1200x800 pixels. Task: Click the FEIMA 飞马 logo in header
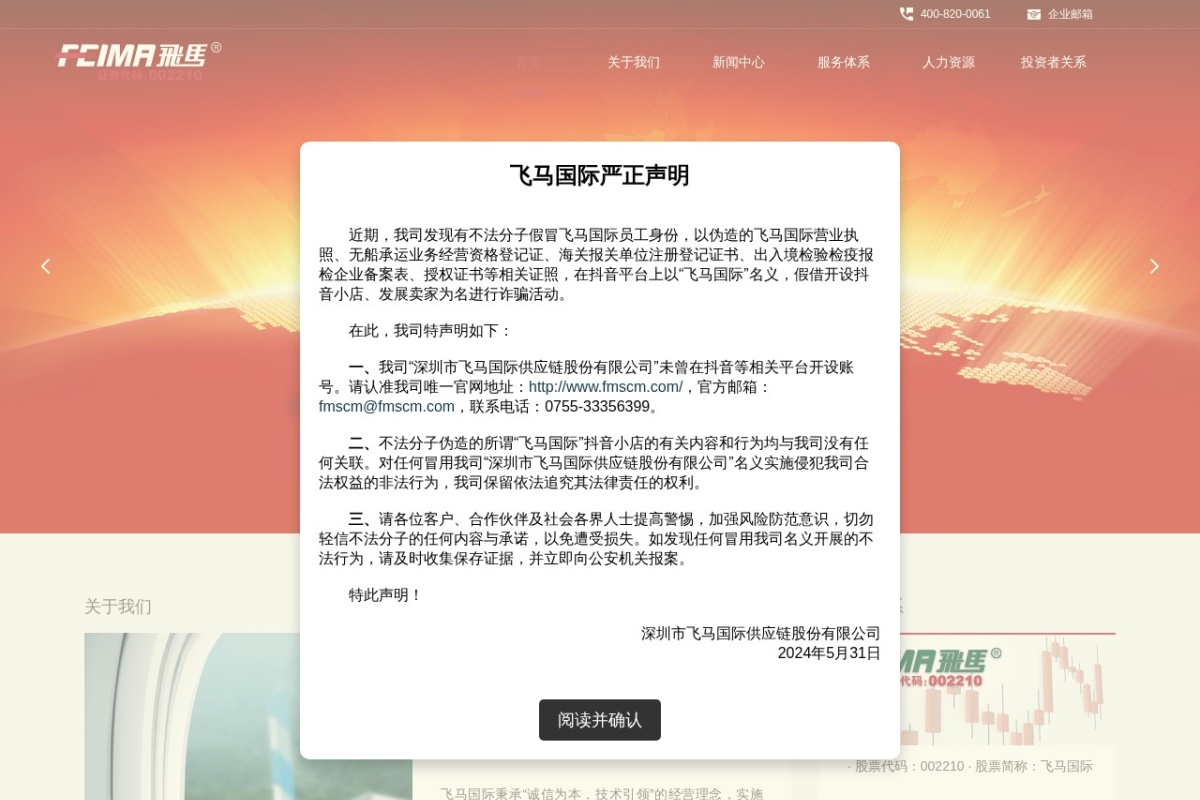(x=139, y=60)
